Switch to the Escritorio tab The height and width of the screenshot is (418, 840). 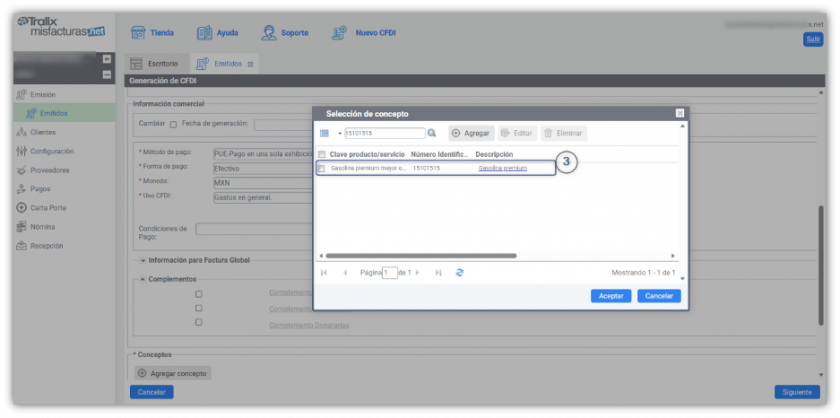tap(155, 63)
